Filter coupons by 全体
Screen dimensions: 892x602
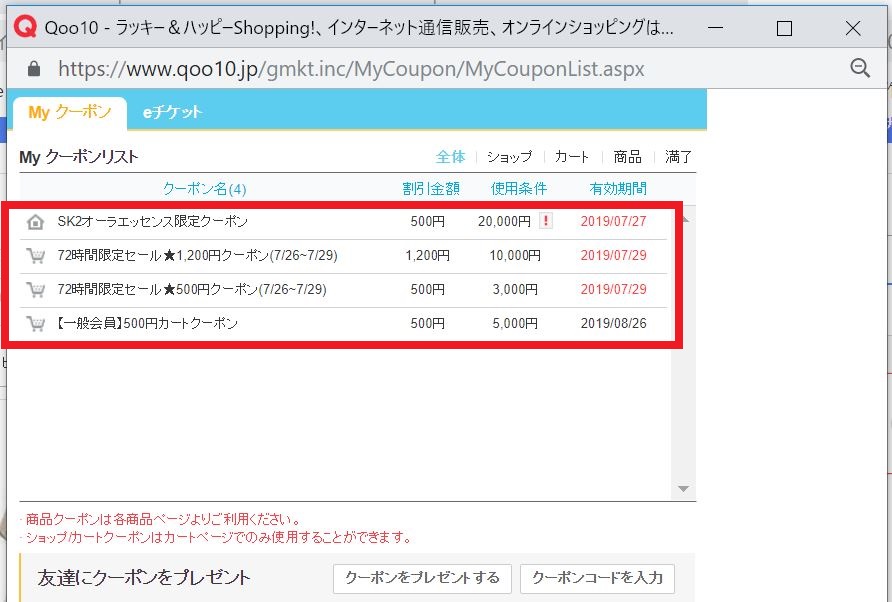(450, 157)
